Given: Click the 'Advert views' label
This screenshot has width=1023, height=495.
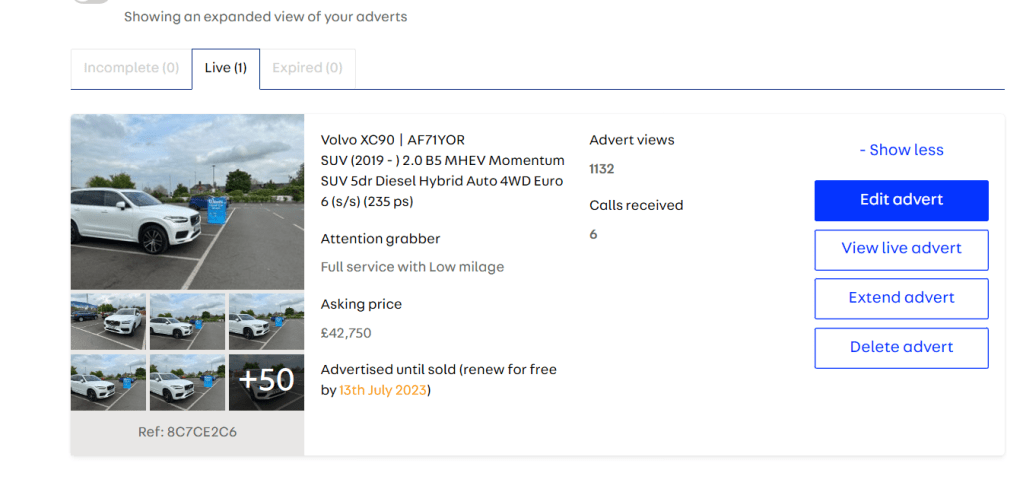Looking at the screenshot, I should tap(632, 140).
